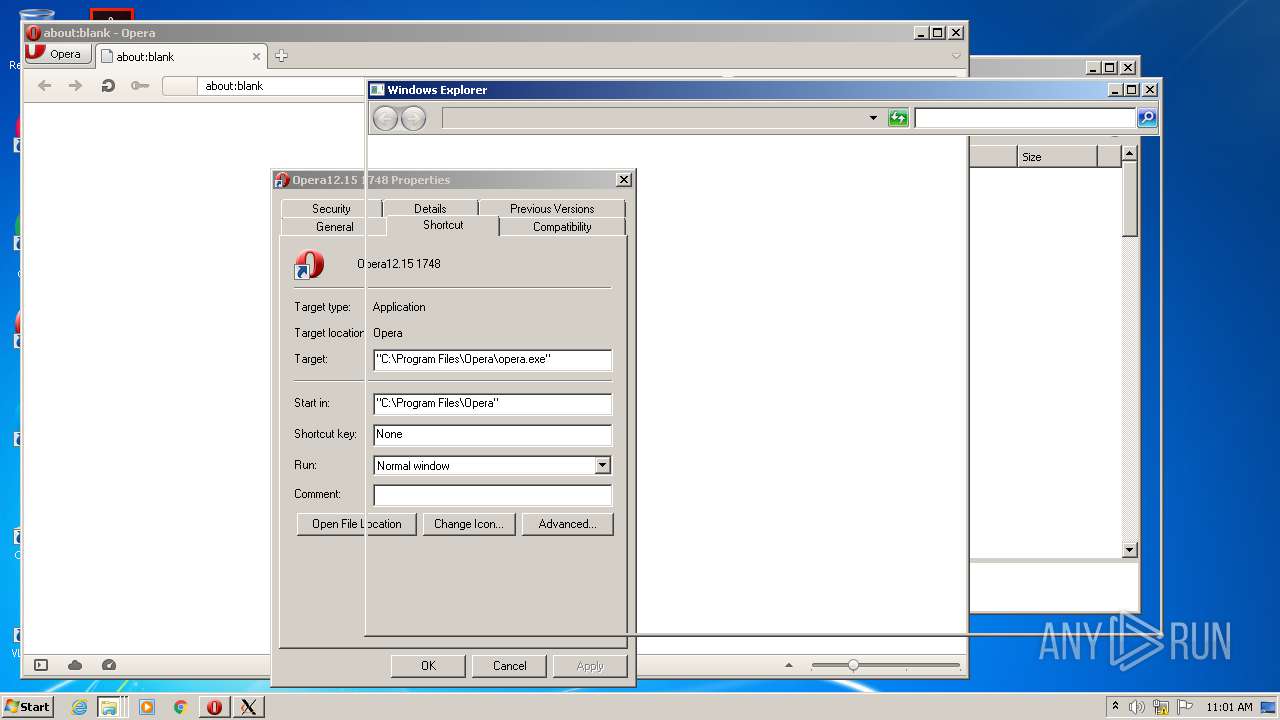
Task: Click Advanced button
Action: coord(567,524)
